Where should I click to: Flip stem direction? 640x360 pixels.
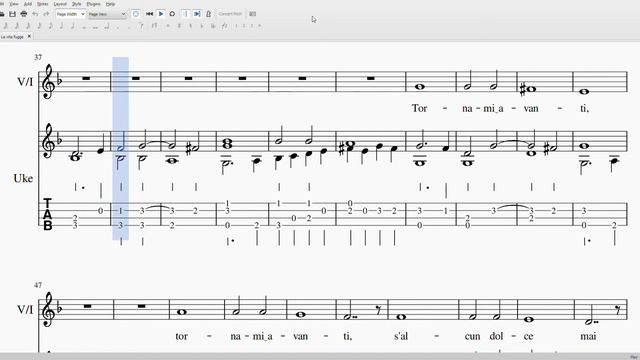click(x=224, y=26)
